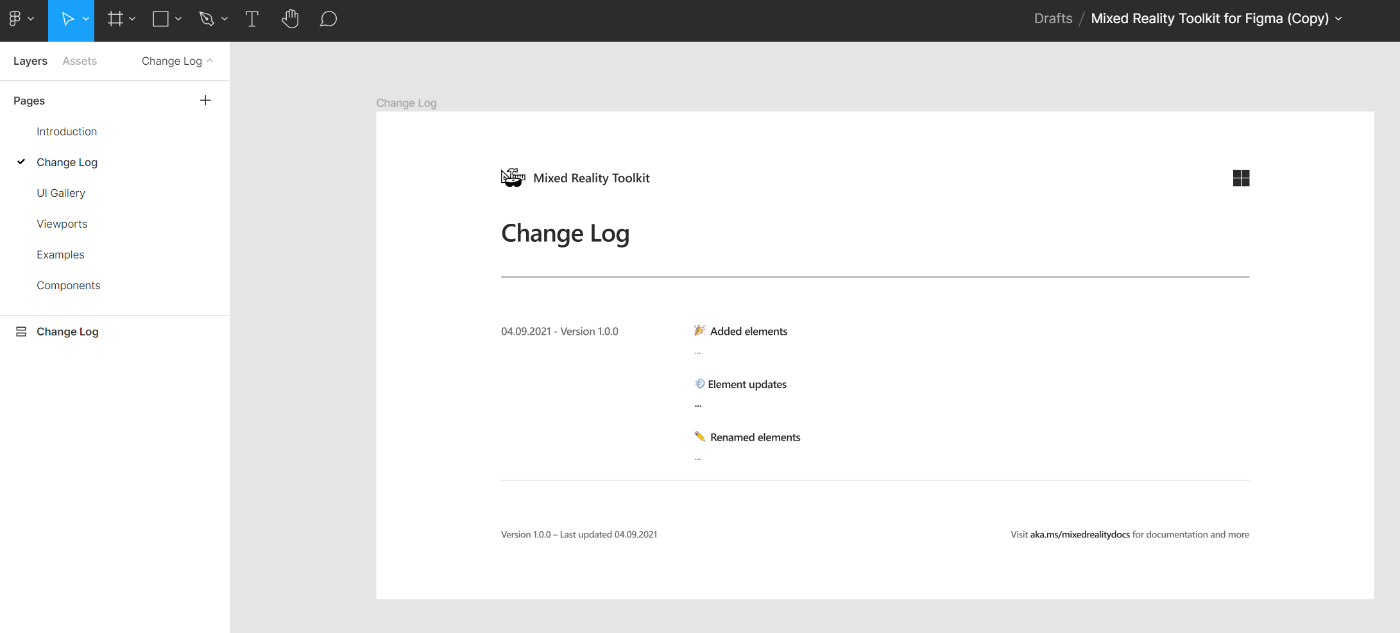Click the aka.ms/mixedrealitydocs link

1080,535
